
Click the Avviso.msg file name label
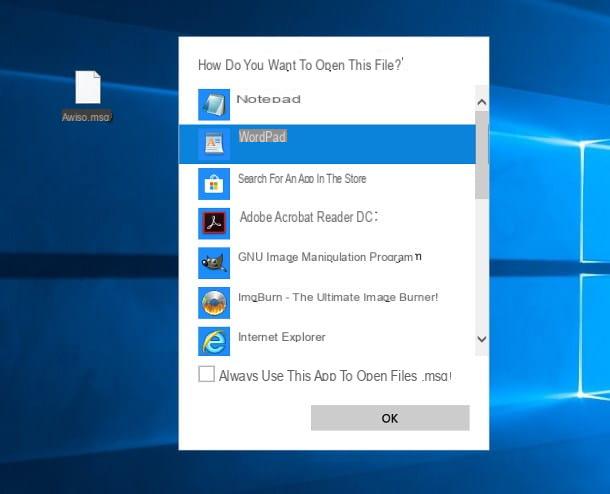[87, 117]
